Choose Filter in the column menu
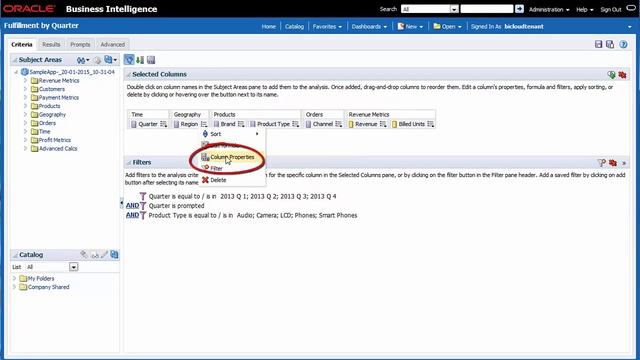The image size is (640, 360). [x=231, y=168]
